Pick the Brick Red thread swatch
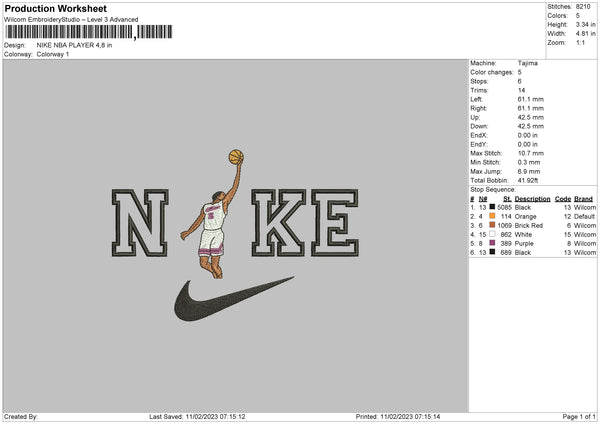This screenshot has height=424, width=600. click(x=492, y=225)
